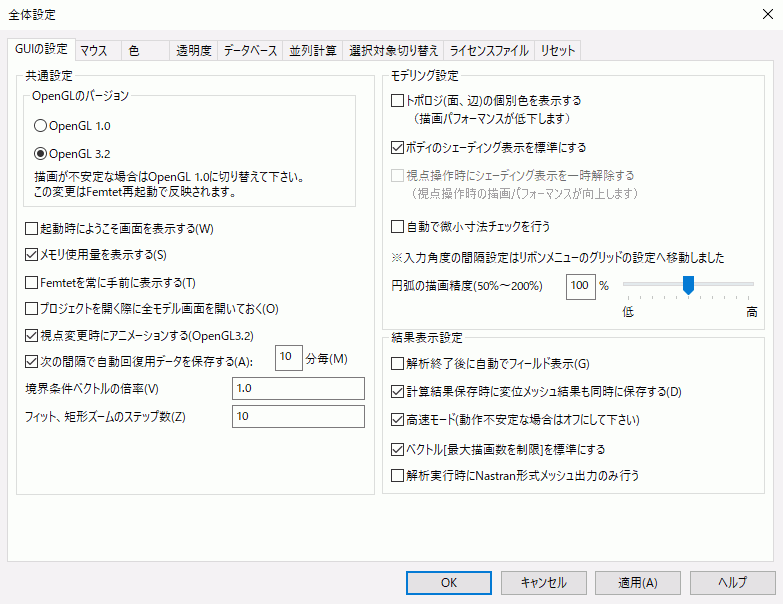Open the 色 tab
This screenshot has height=604, width=783.
coord(134,51)
